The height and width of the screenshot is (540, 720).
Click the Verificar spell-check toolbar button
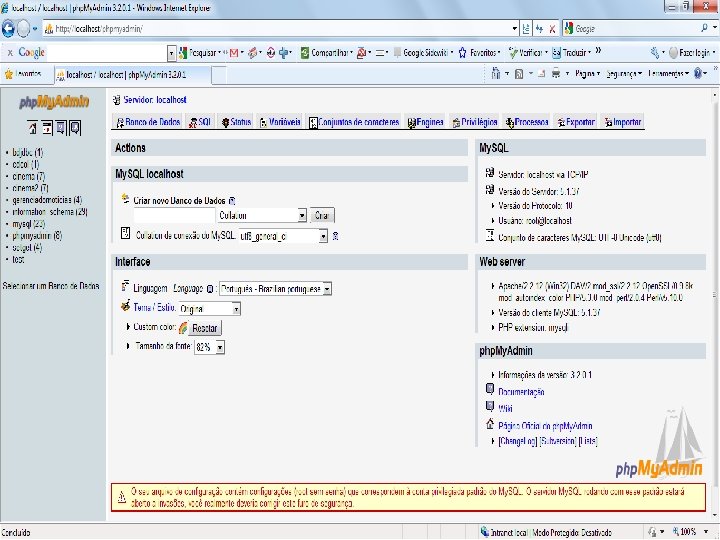tap(526, 53)
